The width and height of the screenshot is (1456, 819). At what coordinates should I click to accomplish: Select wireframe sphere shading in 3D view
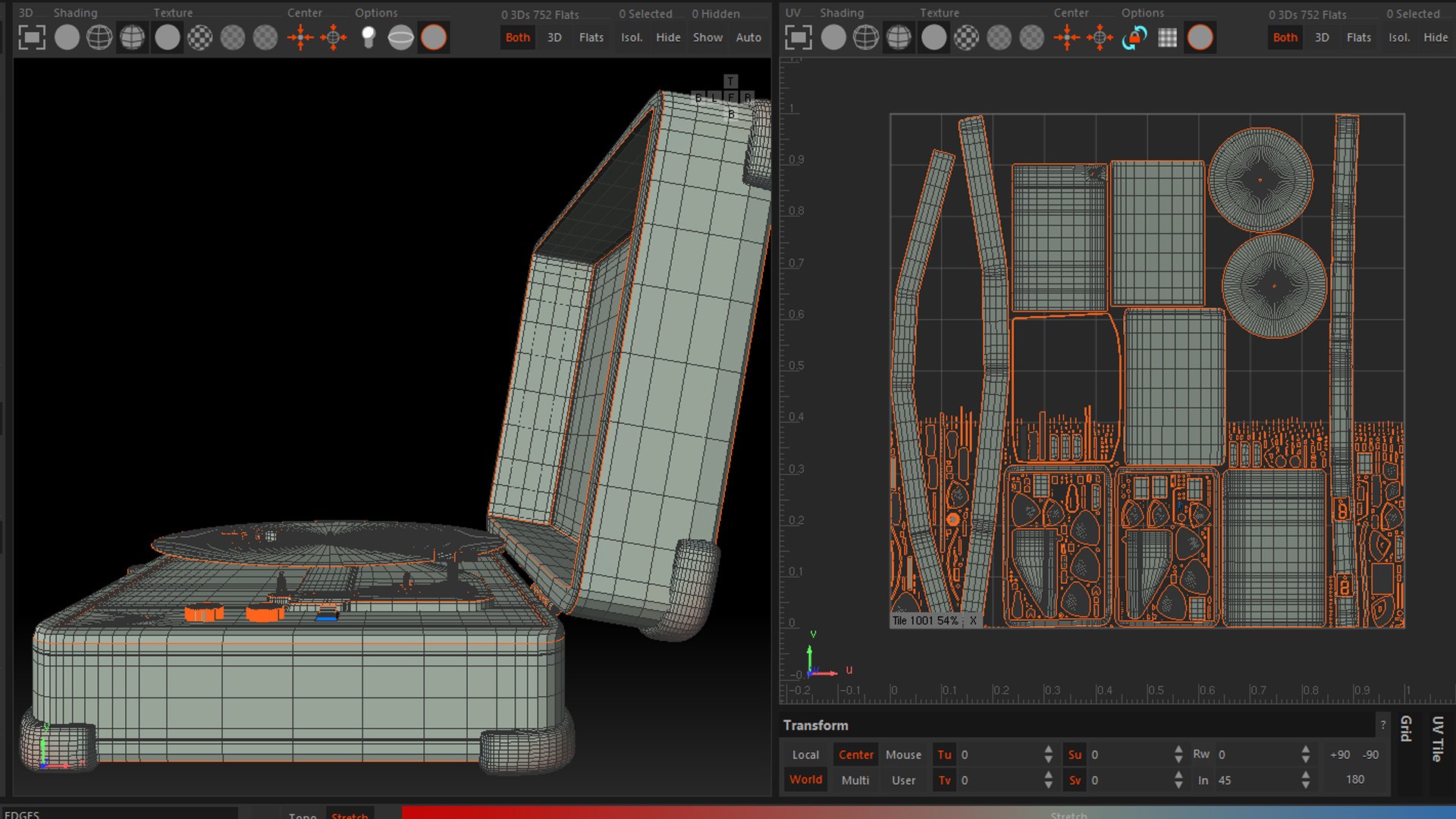(x=99, y=37)
